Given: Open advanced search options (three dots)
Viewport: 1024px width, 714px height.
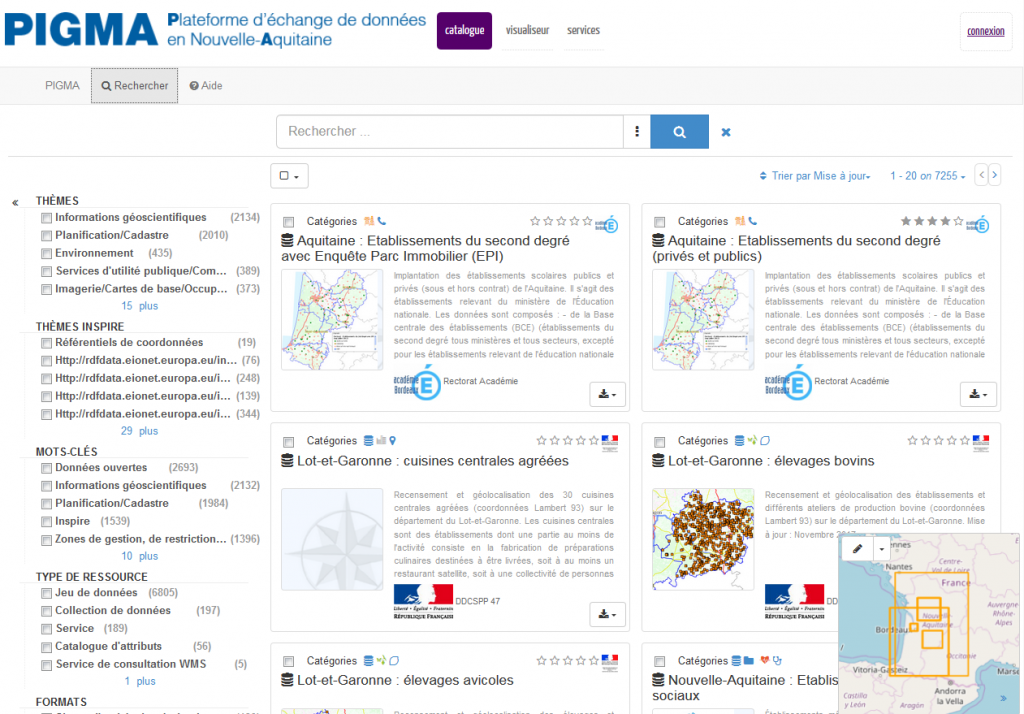Looking at the screenshot, I should (637, 132).
